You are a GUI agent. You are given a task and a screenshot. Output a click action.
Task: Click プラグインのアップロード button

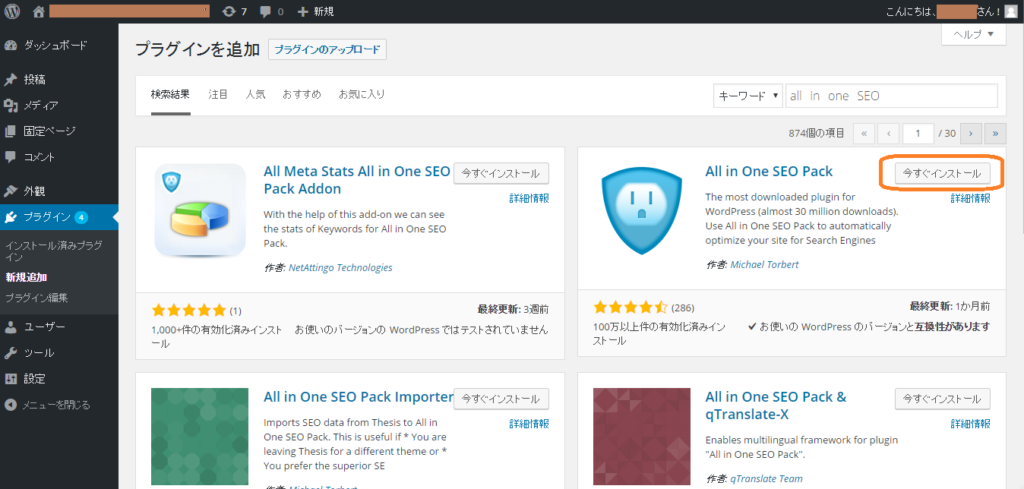click(327, 50)
